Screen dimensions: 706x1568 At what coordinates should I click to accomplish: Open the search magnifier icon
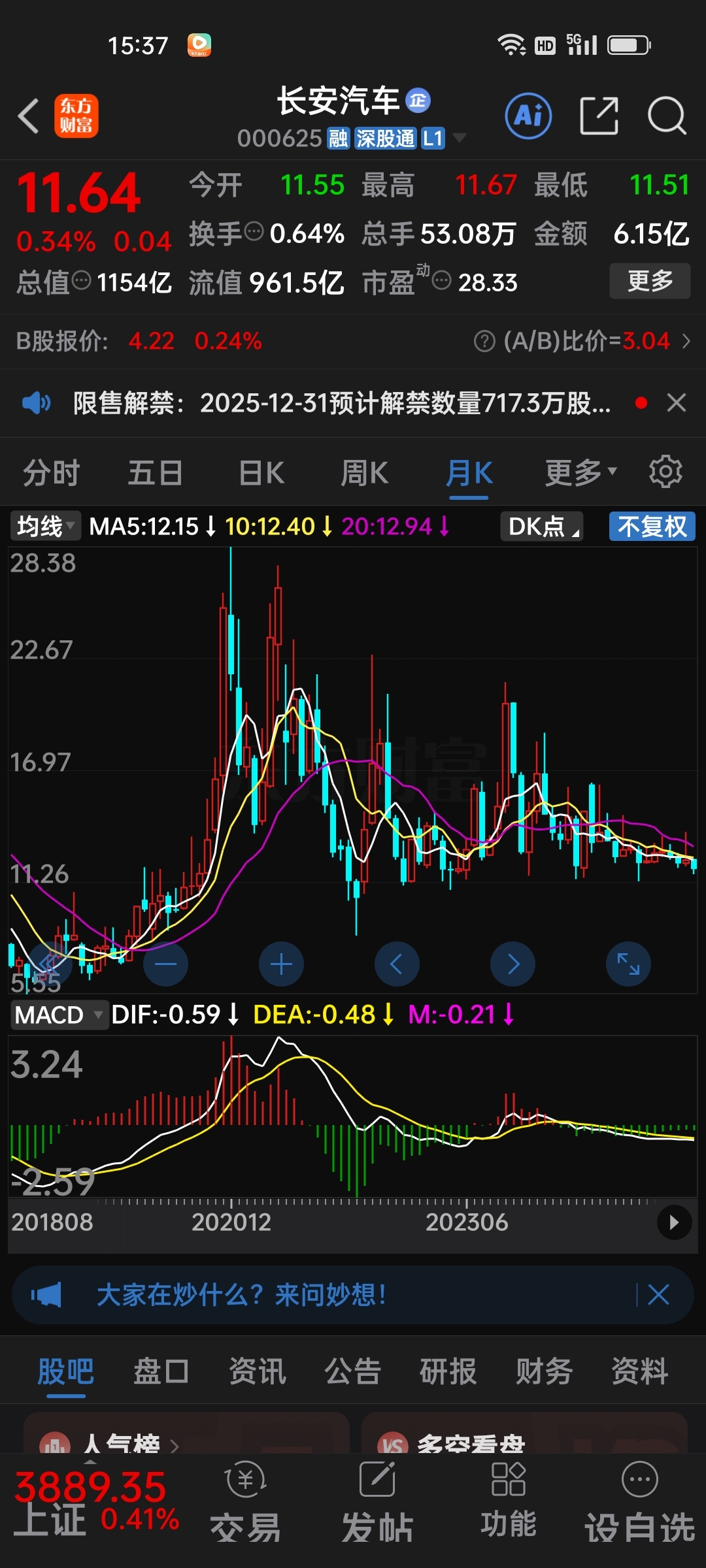(666, 116)
